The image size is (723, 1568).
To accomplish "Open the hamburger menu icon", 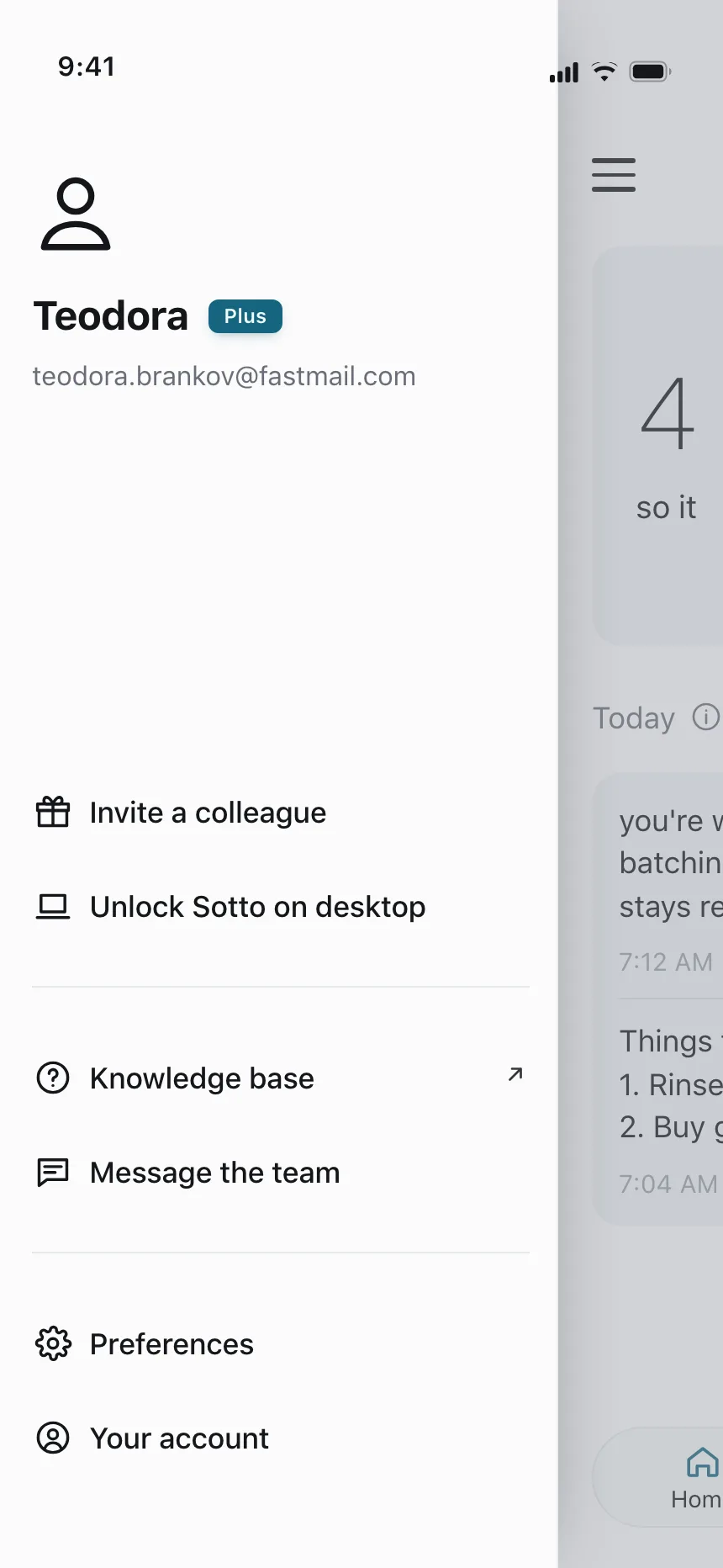I will (614, 175).
